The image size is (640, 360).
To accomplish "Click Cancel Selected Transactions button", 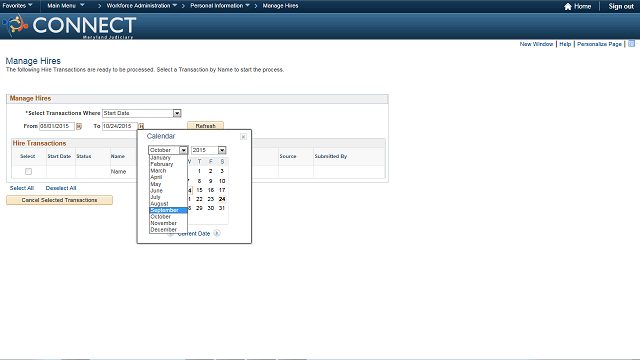I will [x=59, y=200].
